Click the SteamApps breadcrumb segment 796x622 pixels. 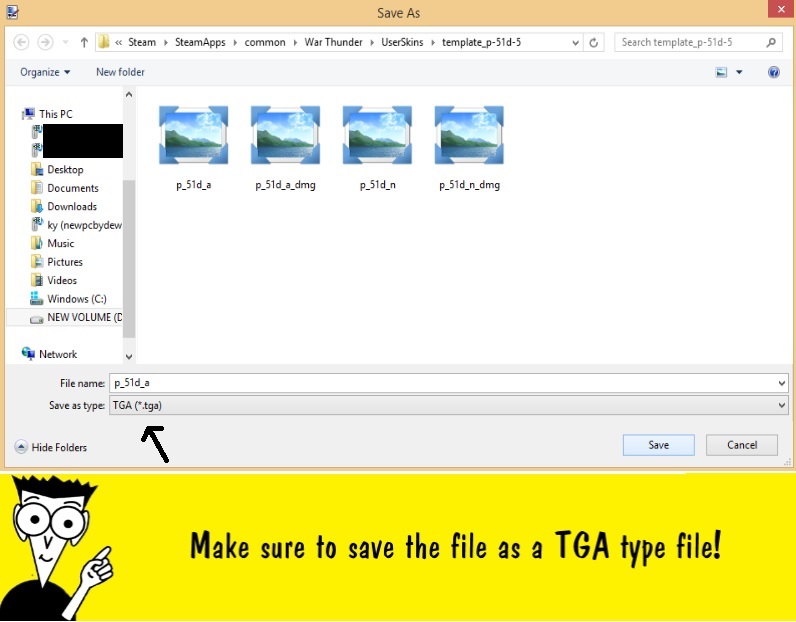(200, 42)
